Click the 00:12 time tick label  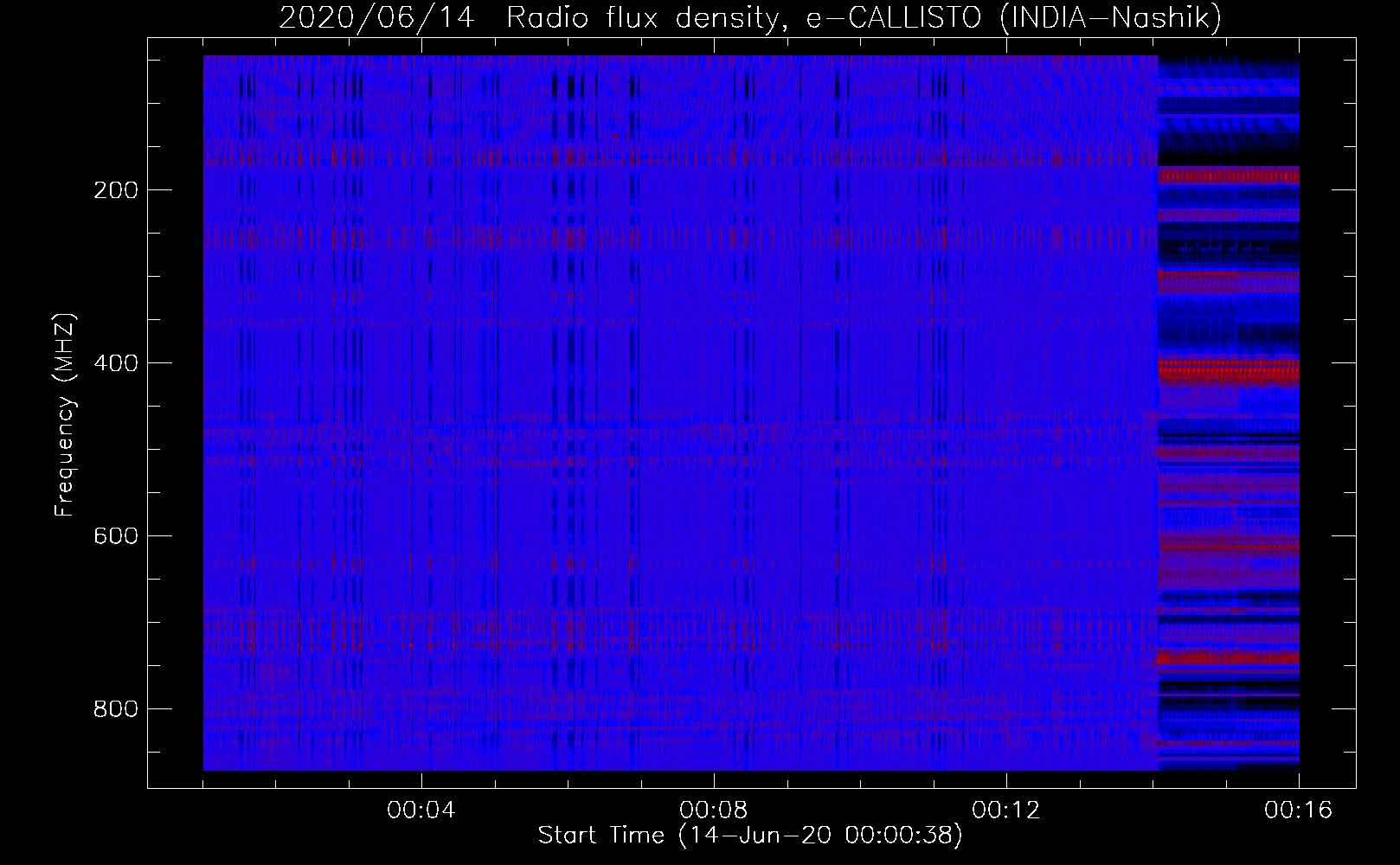click(x=1006, y=811)
